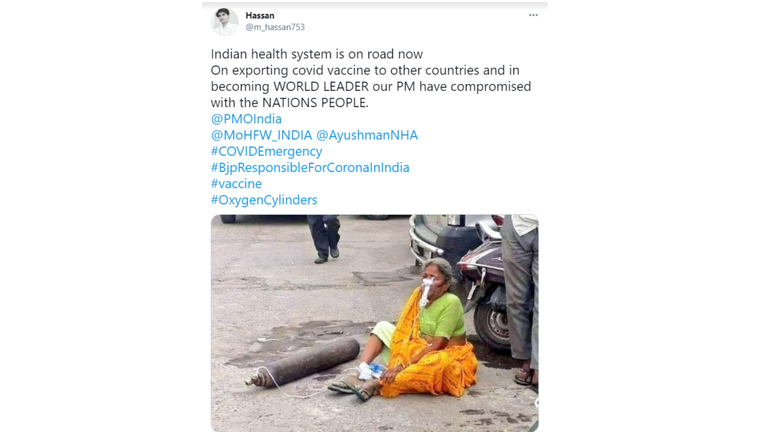
Task: Click the words WORLD LEADER in tweet
Action: pyautogui.click(x=321, y=87)
